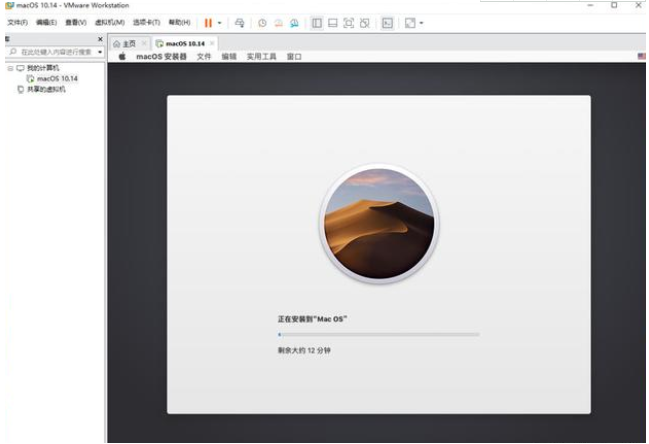
Task: Enter full screen mode from the toolbar
Action: click(348, 22)
